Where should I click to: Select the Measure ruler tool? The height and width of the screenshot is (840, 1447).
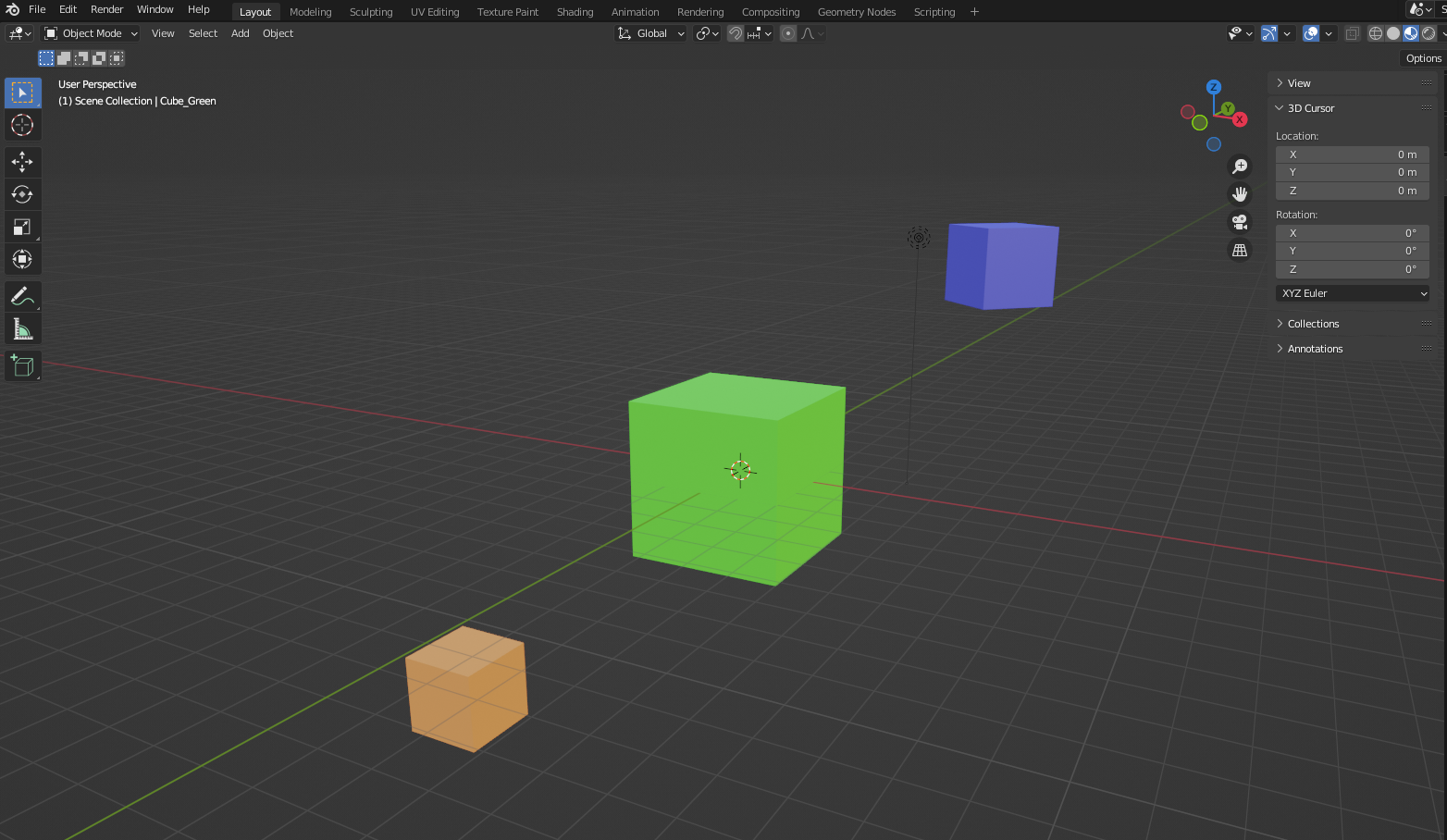pyautogui.click(x=22, y=328)
